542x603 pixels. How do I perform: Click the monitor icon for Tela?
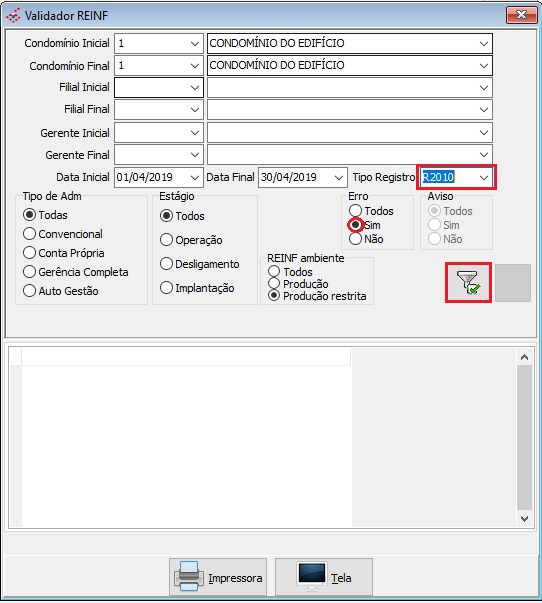pos(312,576)
